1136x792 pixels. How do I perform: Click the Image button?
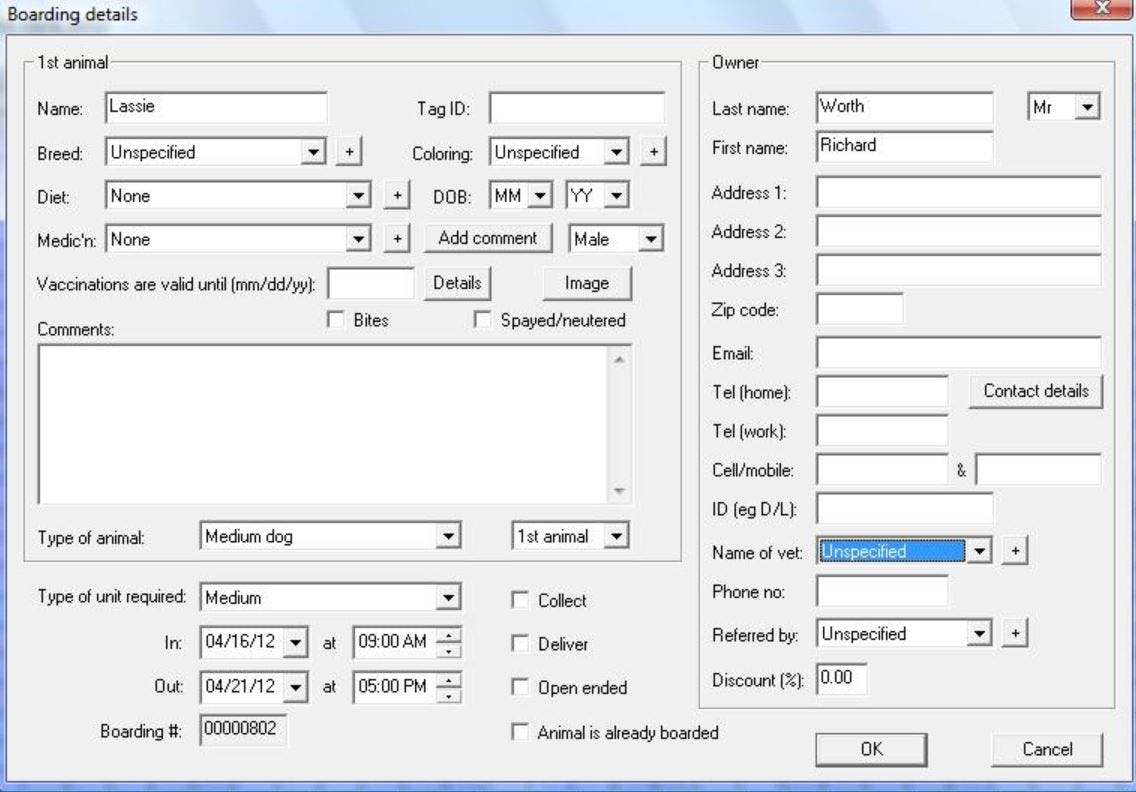587,283
